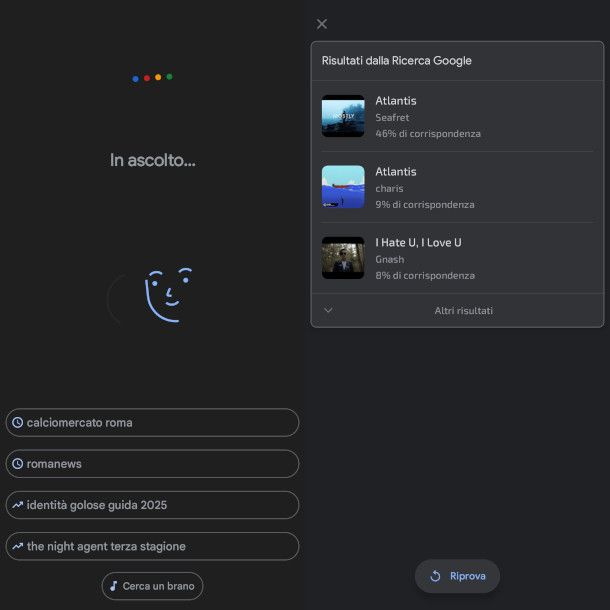Click the Altri risultati label
Viewport: 610px width, 610px height.
(x=463, y=310)
